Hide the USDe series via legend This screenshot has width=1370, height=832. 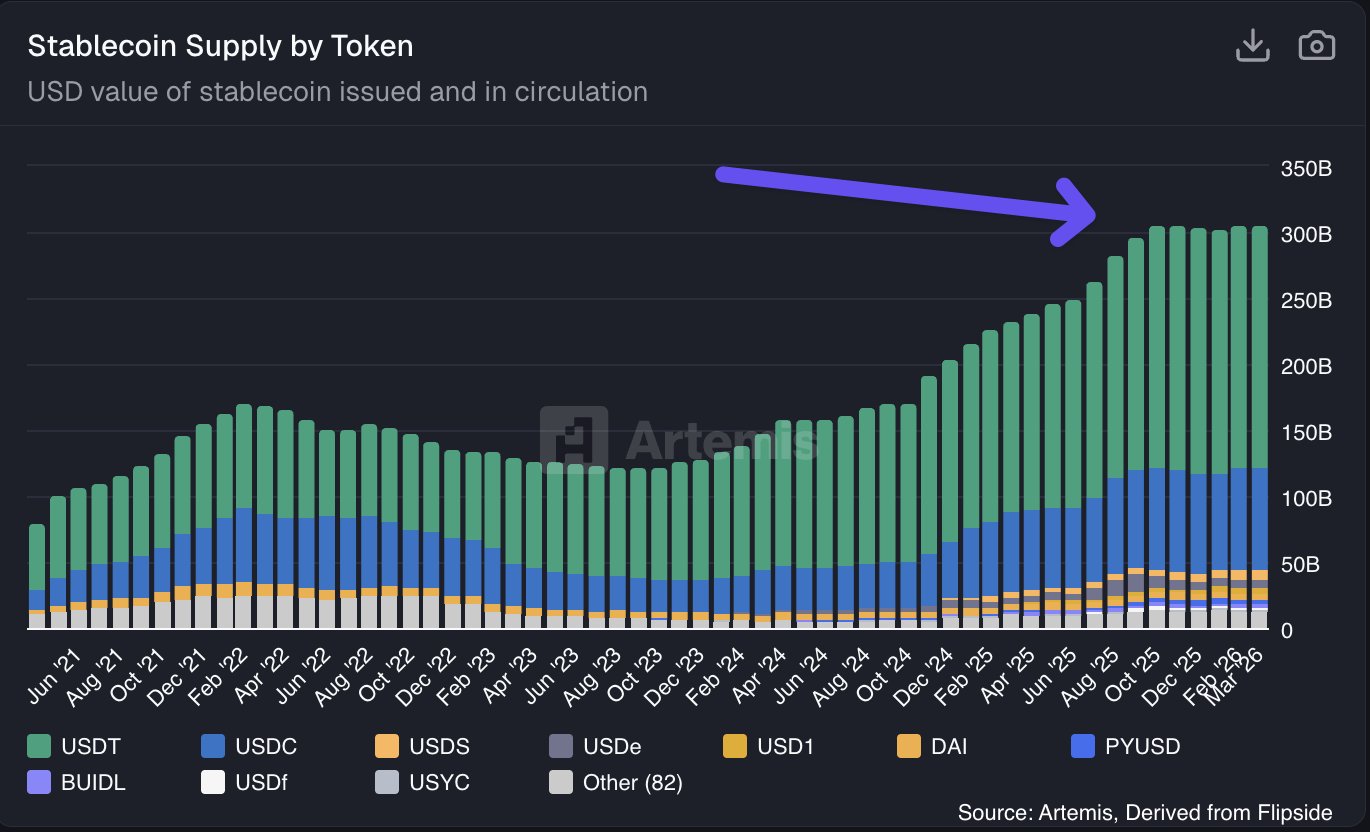tap(613, 746)
